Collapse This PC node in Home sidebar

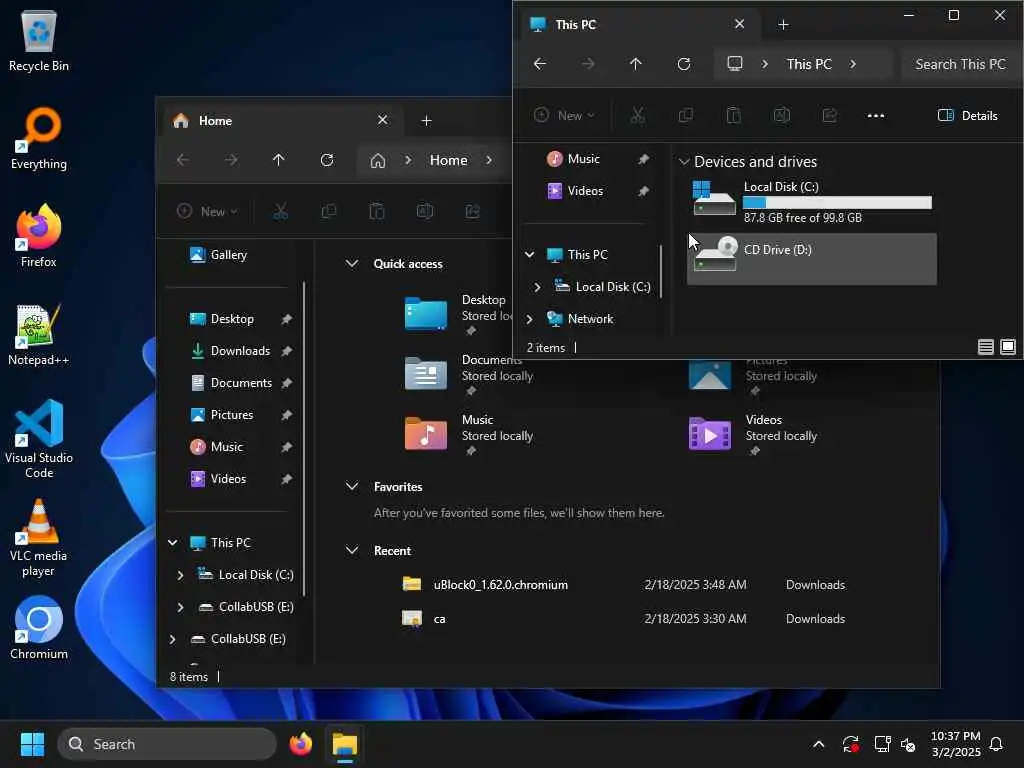[x=172, y=543]
